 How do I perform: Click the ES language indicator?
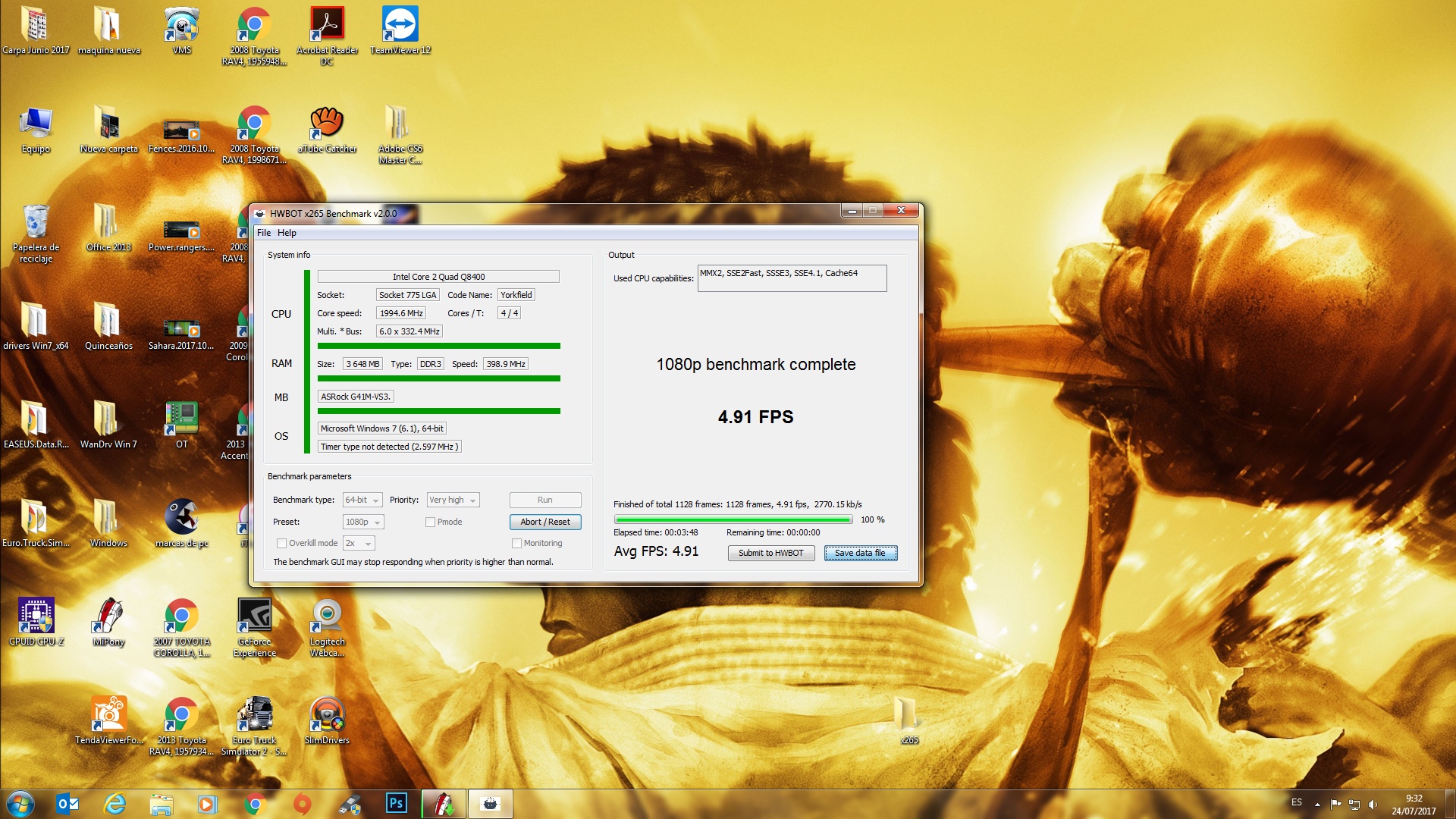click(x=1297, y=802)
